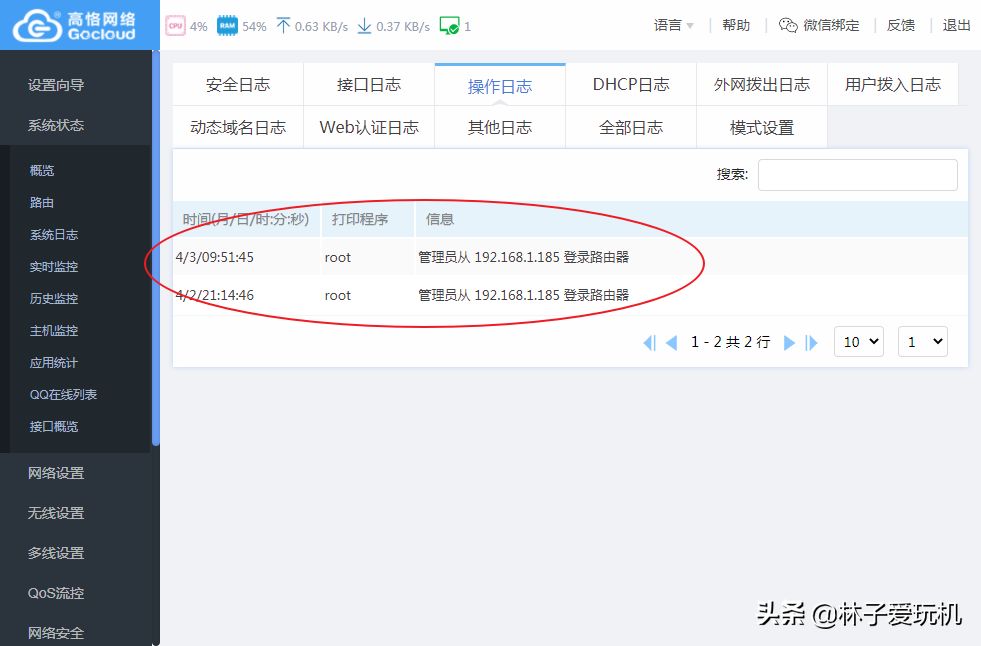Switch to the 安全日志 tab
The height and width of the screenshot is (646, 981).
tap(238, 84)
